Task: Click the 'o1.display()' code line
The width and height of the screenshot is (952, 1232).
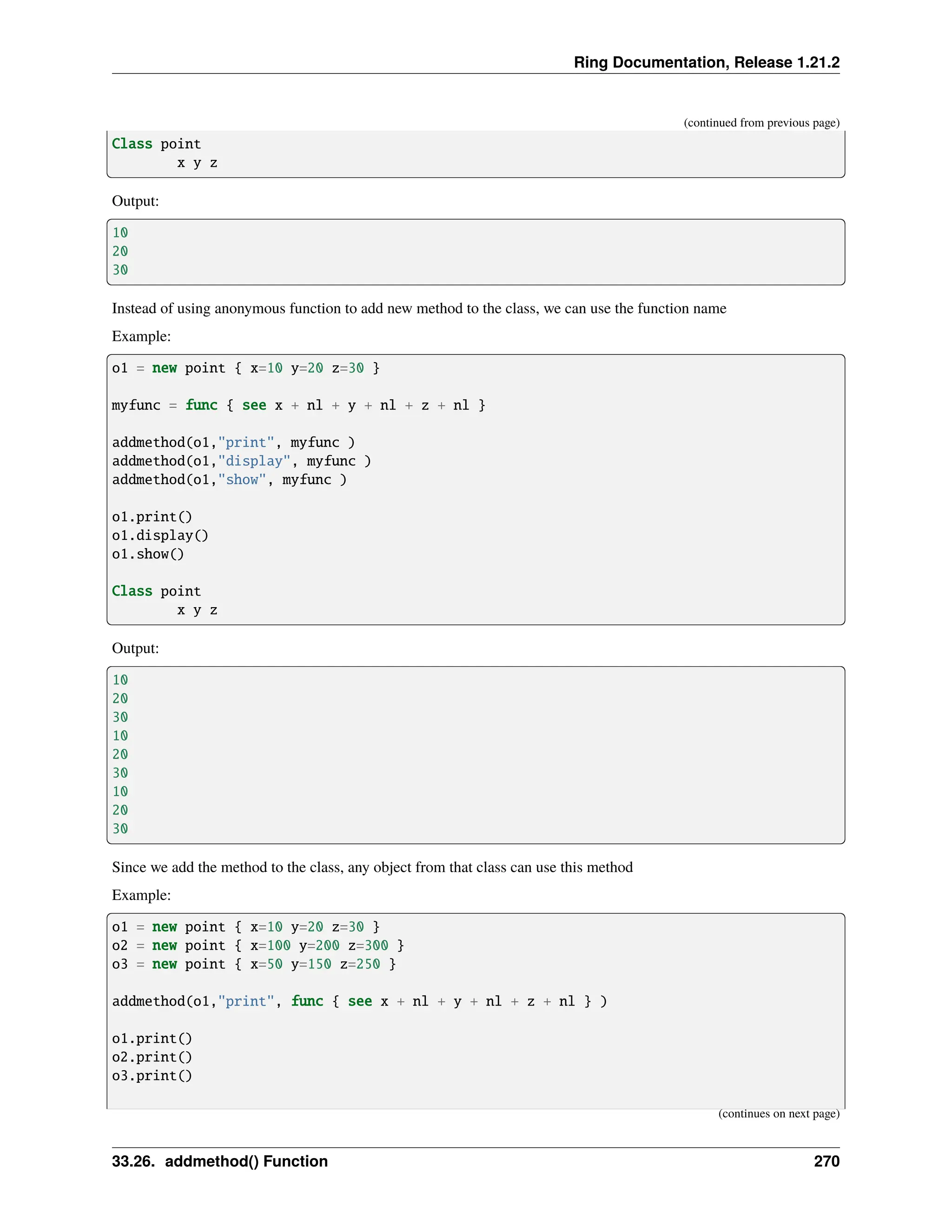Action: 159,535
